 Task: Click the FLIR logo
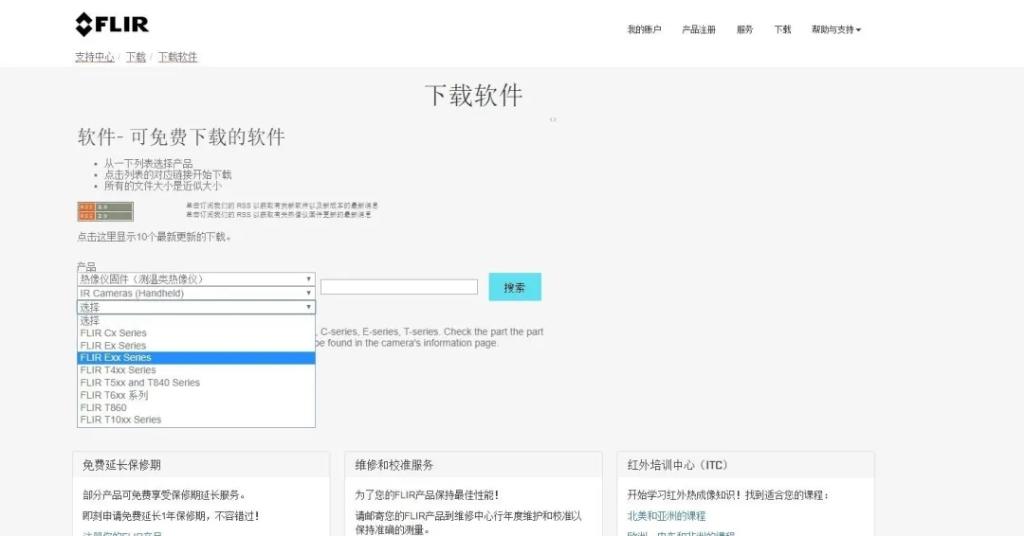coord(112,25)
